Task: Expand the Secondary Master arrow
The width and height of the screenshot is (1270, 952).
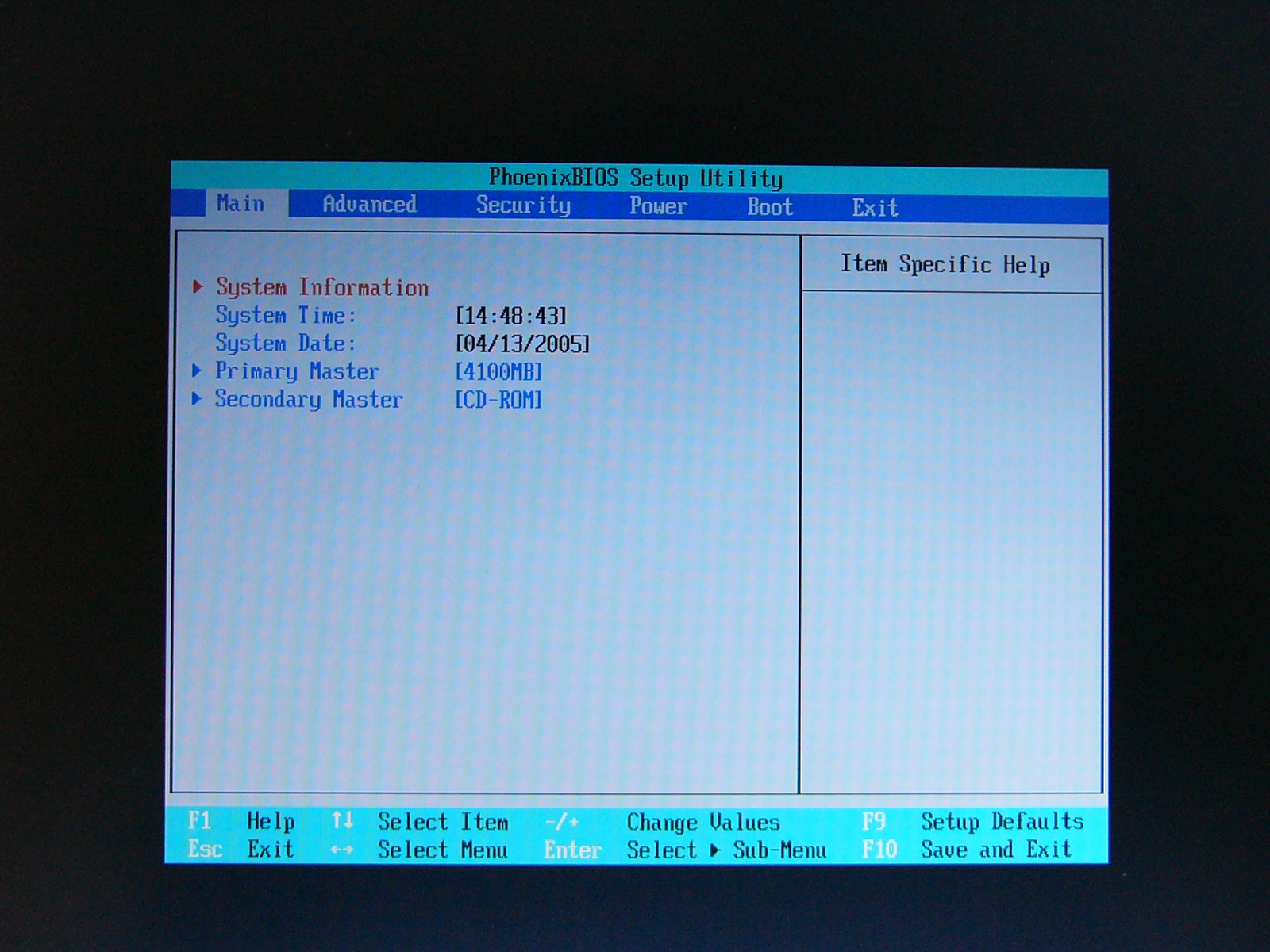Action: tap(198, 398)
